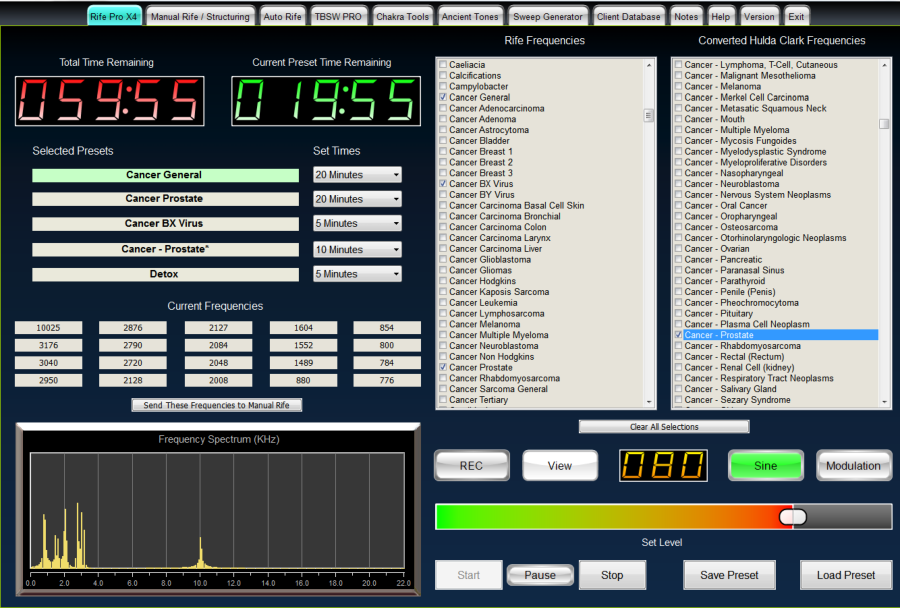This screenshot has width=900, height=608.
Task: Click the Frequency Spectrum graph
Action: click(218, 511)
